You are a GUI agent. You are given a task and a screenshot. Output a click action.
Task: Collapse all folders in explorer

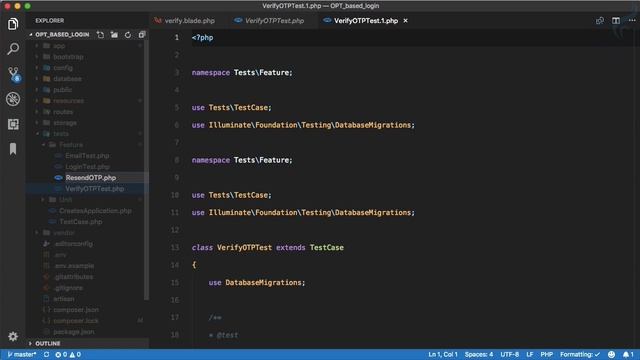tap(142, 35)
